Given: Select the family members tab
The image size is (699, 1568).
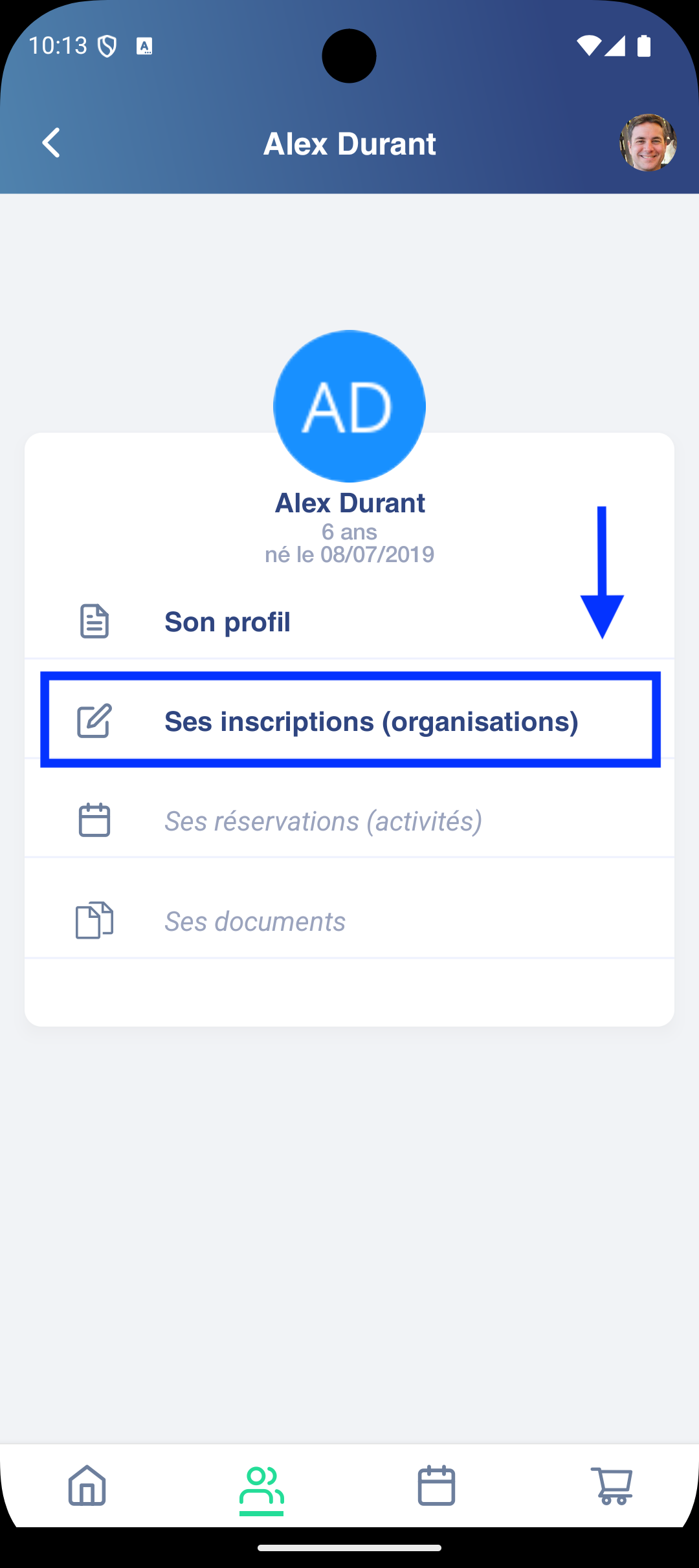Looking at the screenshot, I should pos(261,1486).
